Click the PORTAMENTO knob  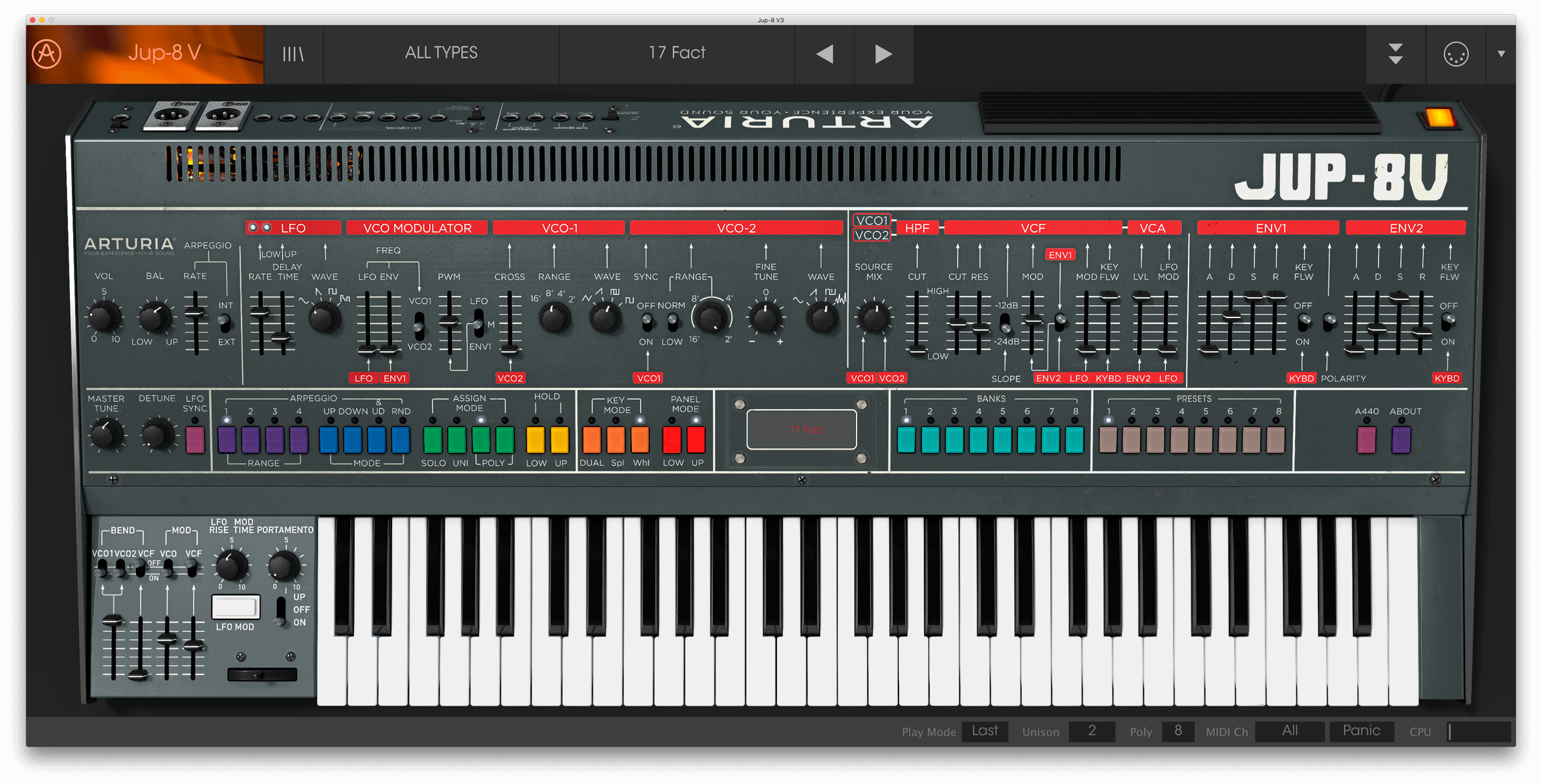point(284,565)
